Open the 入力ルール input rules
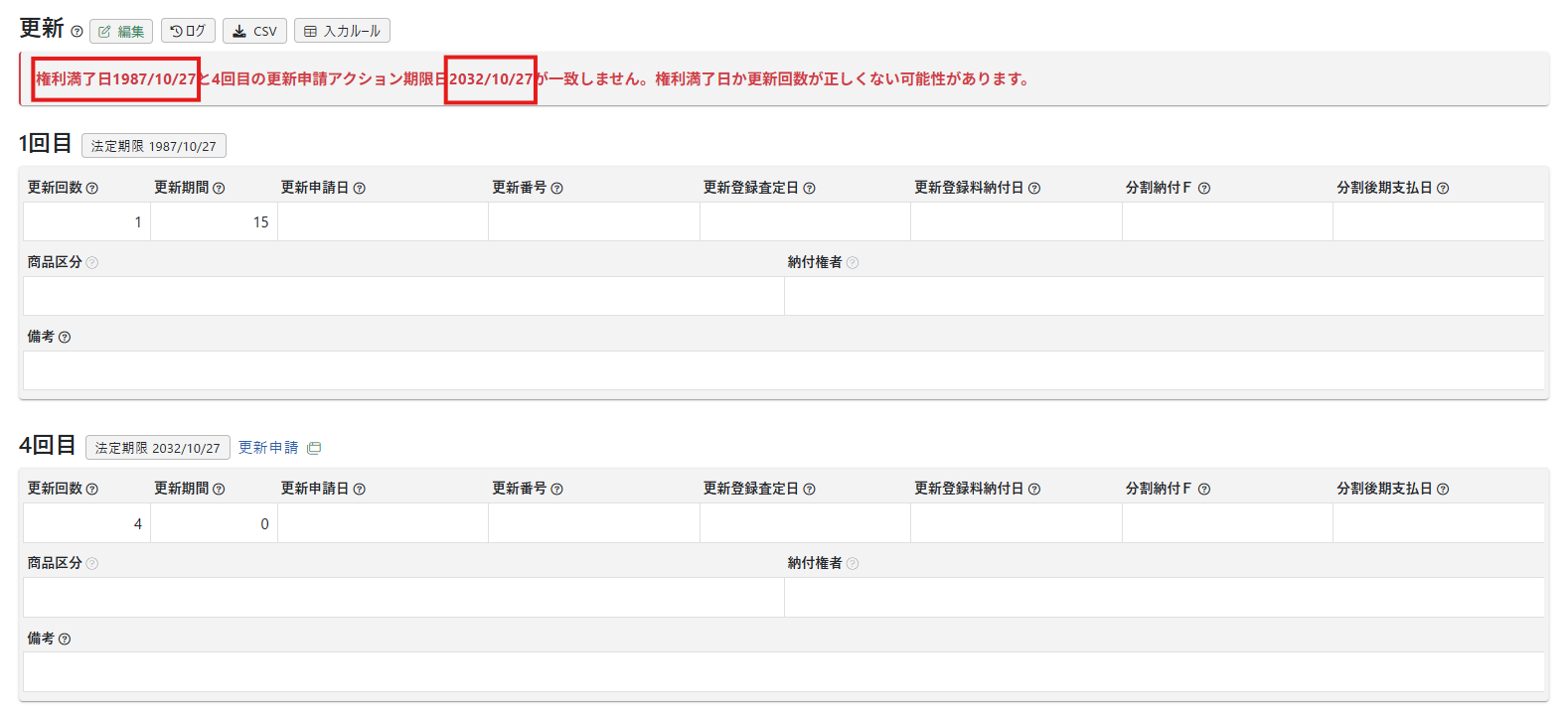1568x713 pixels. coord(342,32)
